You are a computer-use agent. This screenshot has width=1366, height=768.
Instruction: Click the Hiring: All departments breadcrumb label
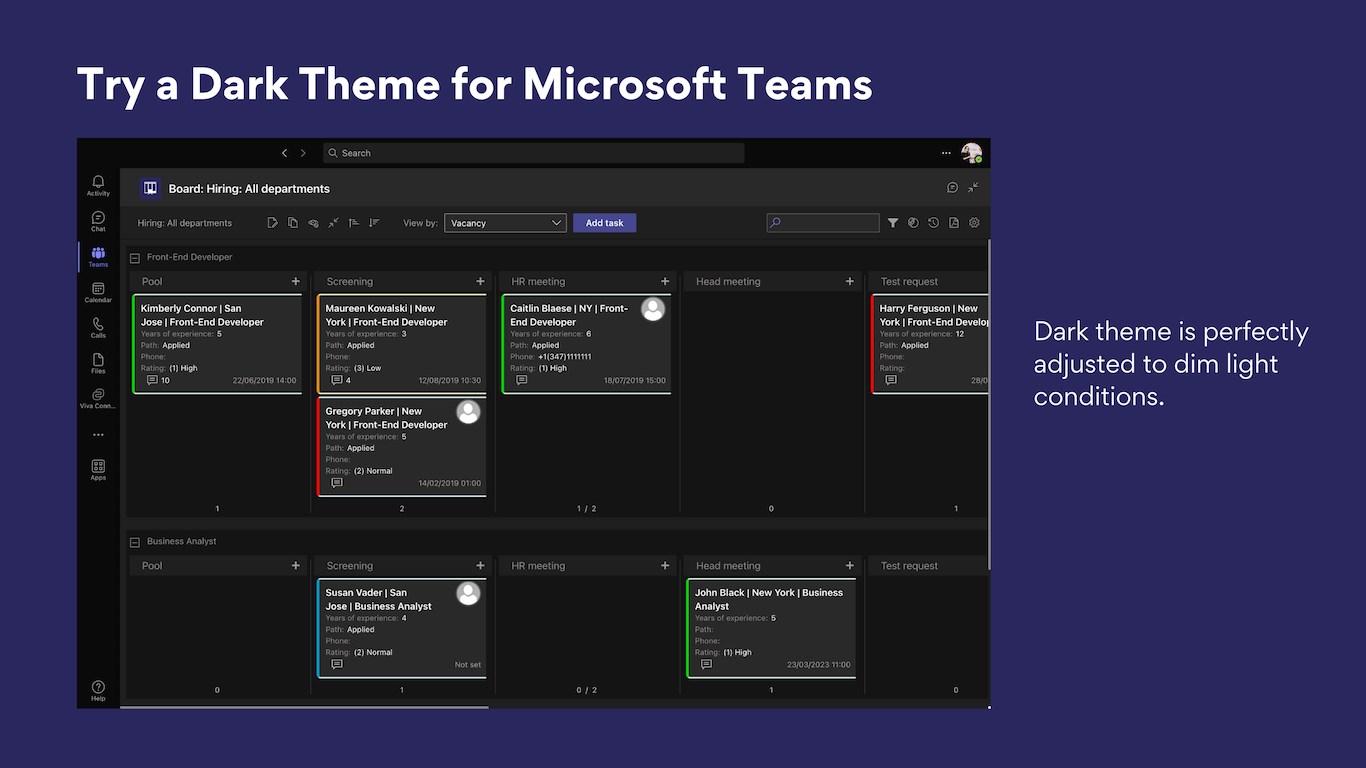(185, 223)
